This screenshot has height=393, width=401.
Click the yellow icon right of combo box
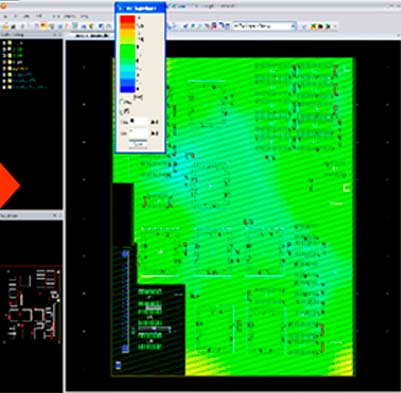[313, 26]
